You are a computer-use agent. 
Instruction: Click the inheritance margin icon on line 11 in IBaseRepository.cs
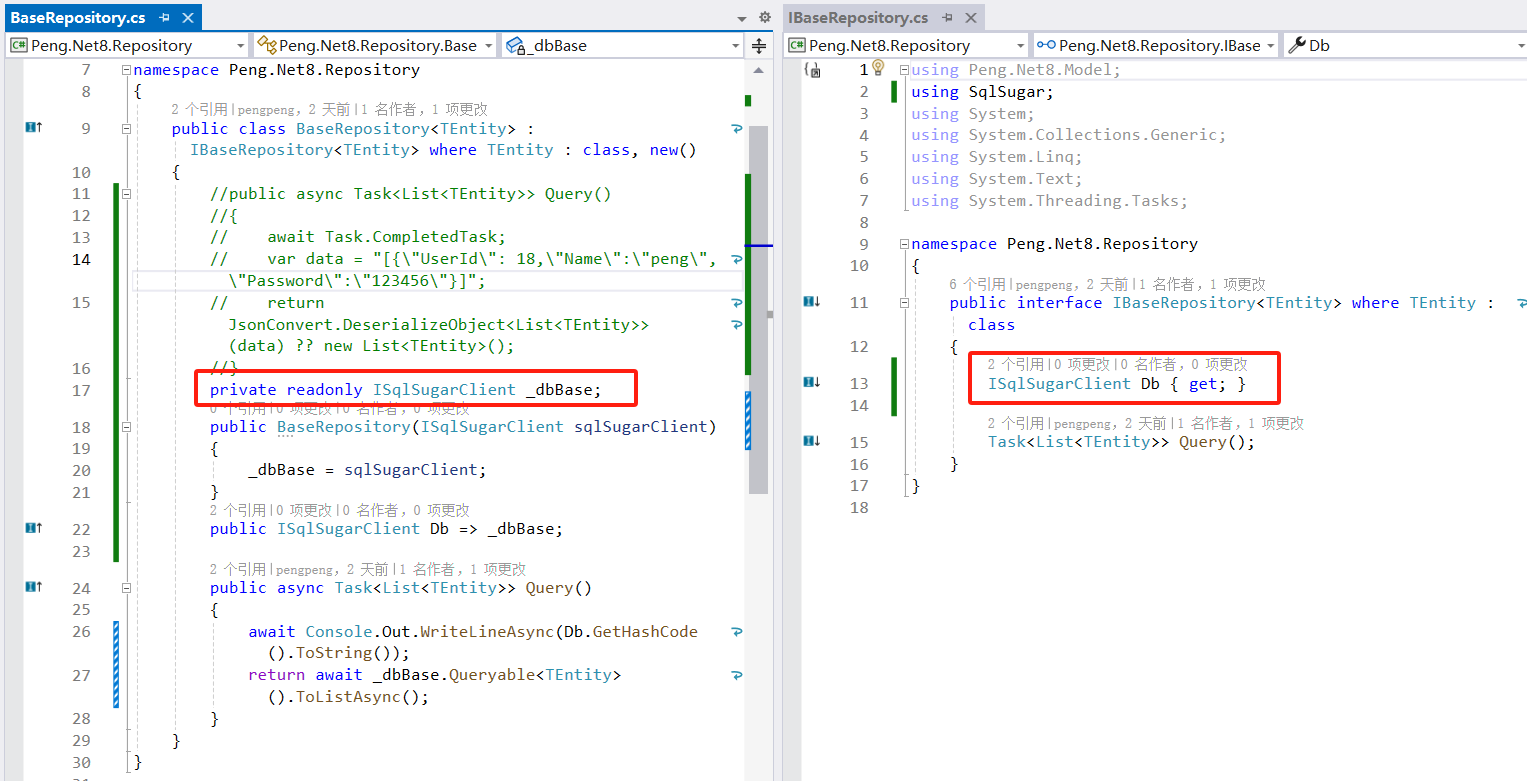[811, 302]
